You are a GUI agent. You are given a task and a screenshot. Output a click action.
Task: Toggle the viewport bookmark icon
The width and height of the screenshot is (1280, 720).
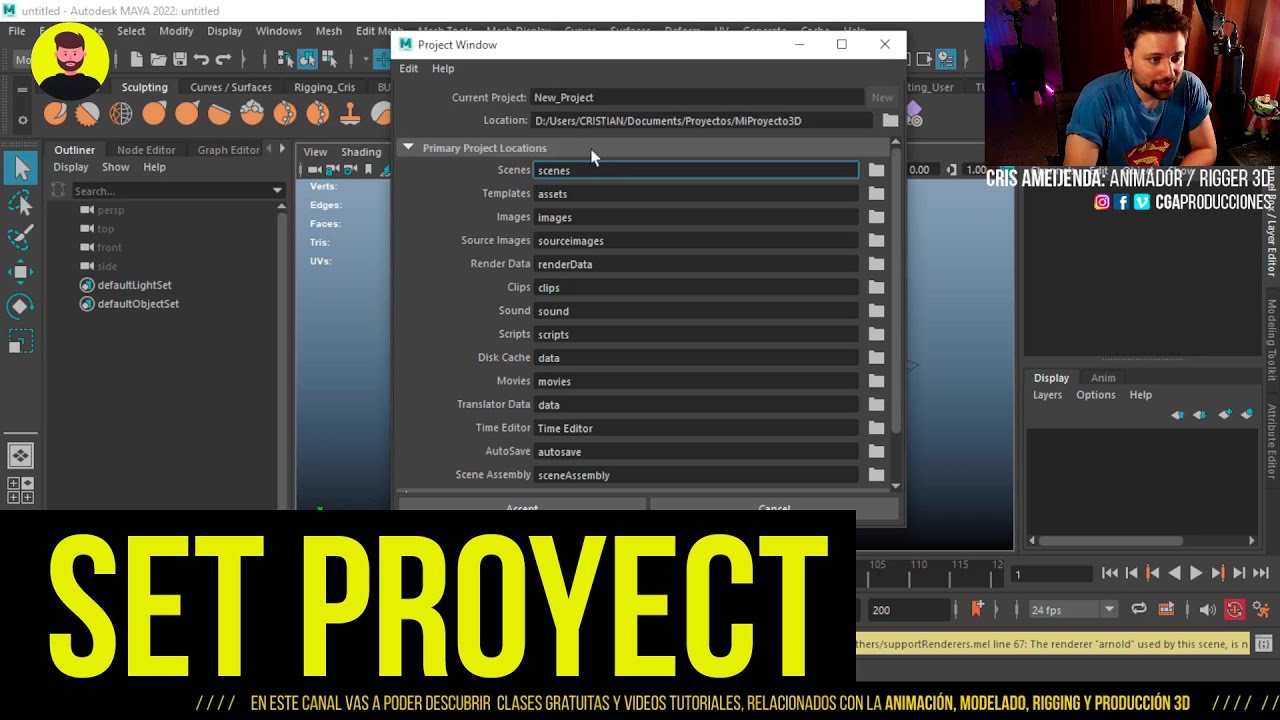(x=368, y=169)
